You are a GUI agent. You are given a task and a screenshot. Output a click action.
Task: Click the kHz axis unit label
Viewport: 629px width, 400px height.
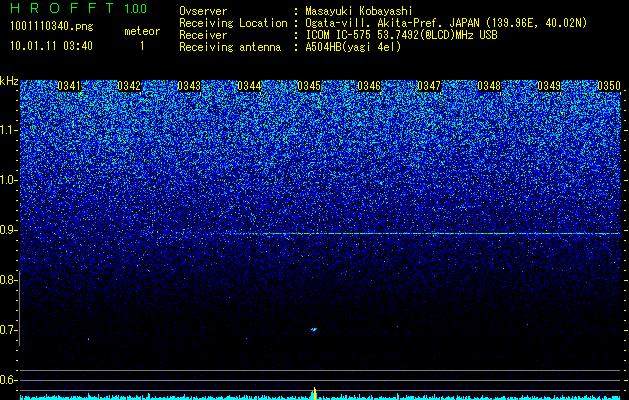coord(9,81)
